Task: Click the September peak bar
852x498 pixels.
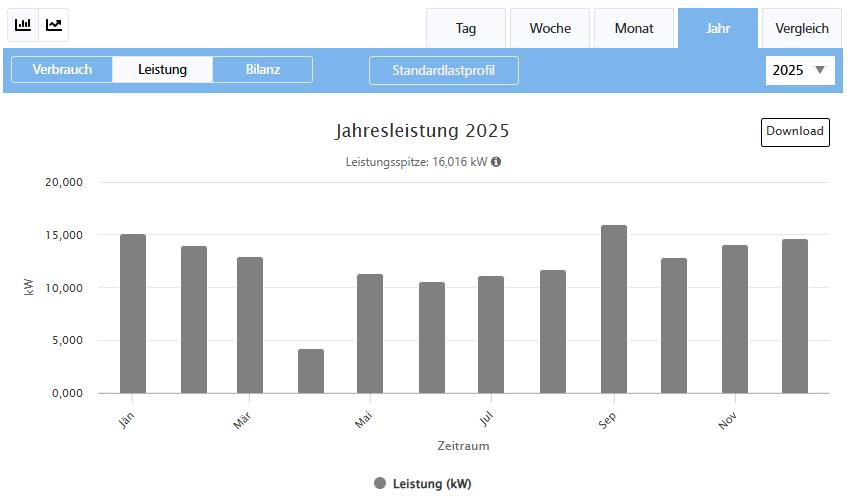Action: point(614,309)
